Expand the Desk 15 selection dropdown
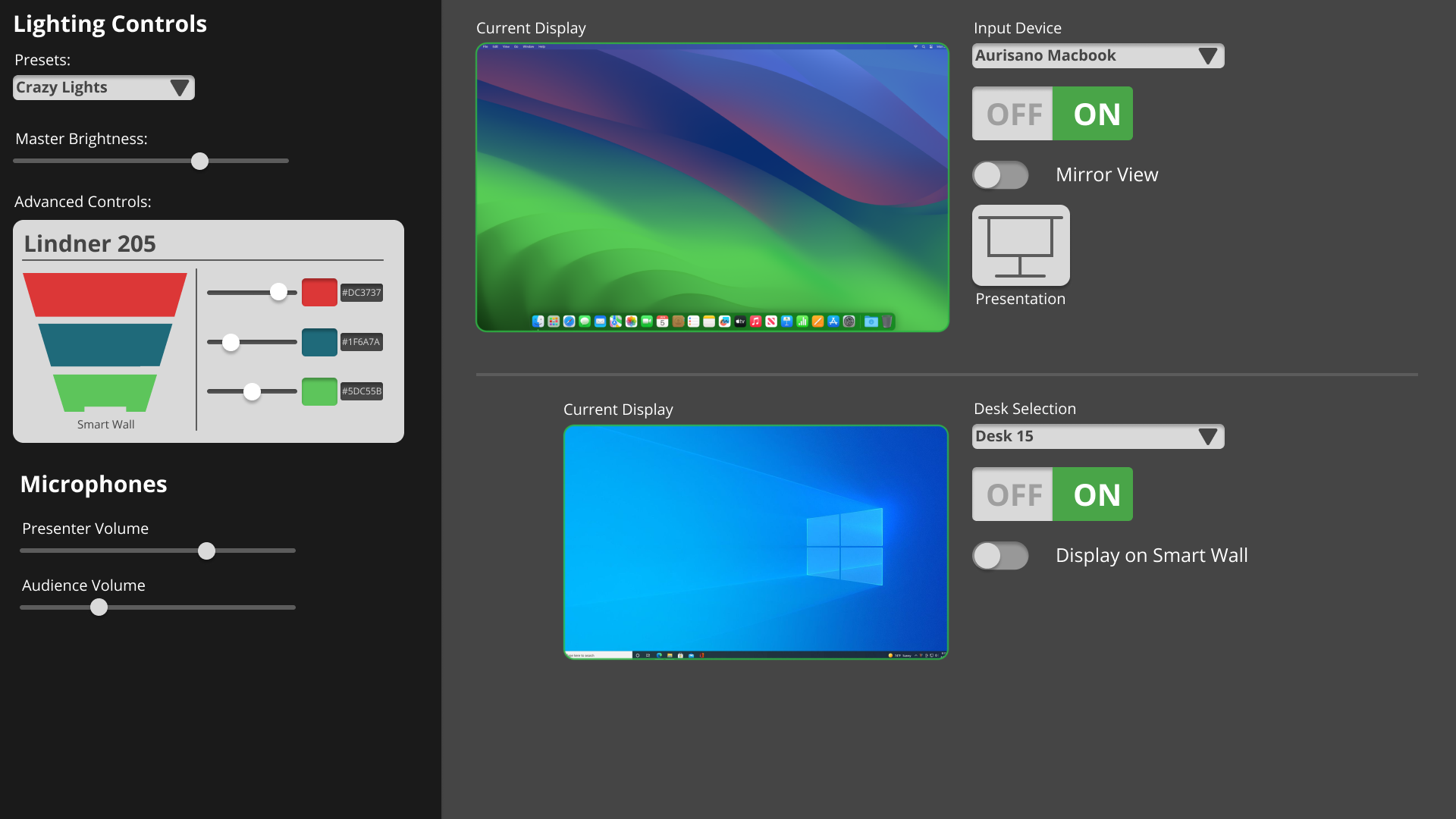This screenshot has width=1456, height=819. point(1098,437)
